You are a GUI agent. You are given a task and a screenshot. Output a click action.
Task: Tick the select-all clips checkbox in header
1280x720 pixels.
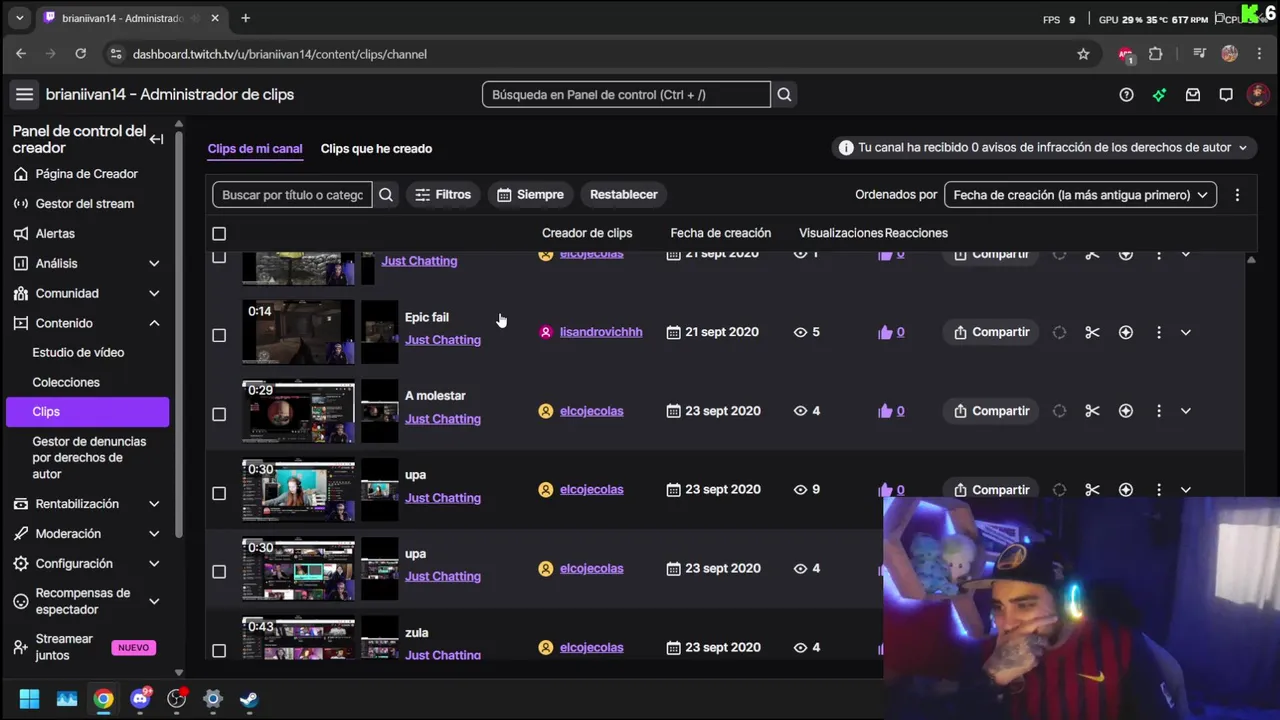219,233
